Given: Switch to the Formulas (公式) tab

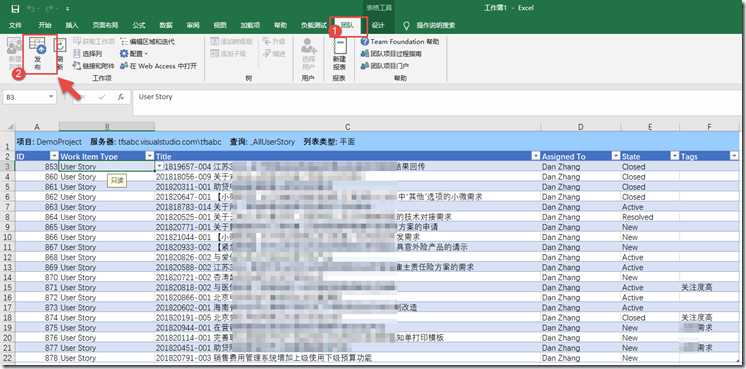Looking at the screenshot, I should coord(138,25).
